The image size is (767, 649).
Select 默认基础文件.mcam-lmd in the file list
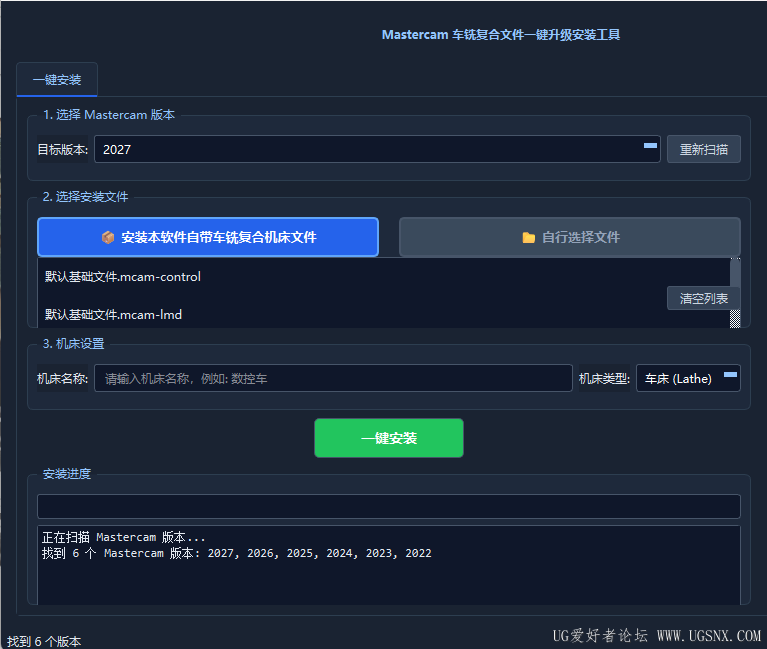[113, 314]
